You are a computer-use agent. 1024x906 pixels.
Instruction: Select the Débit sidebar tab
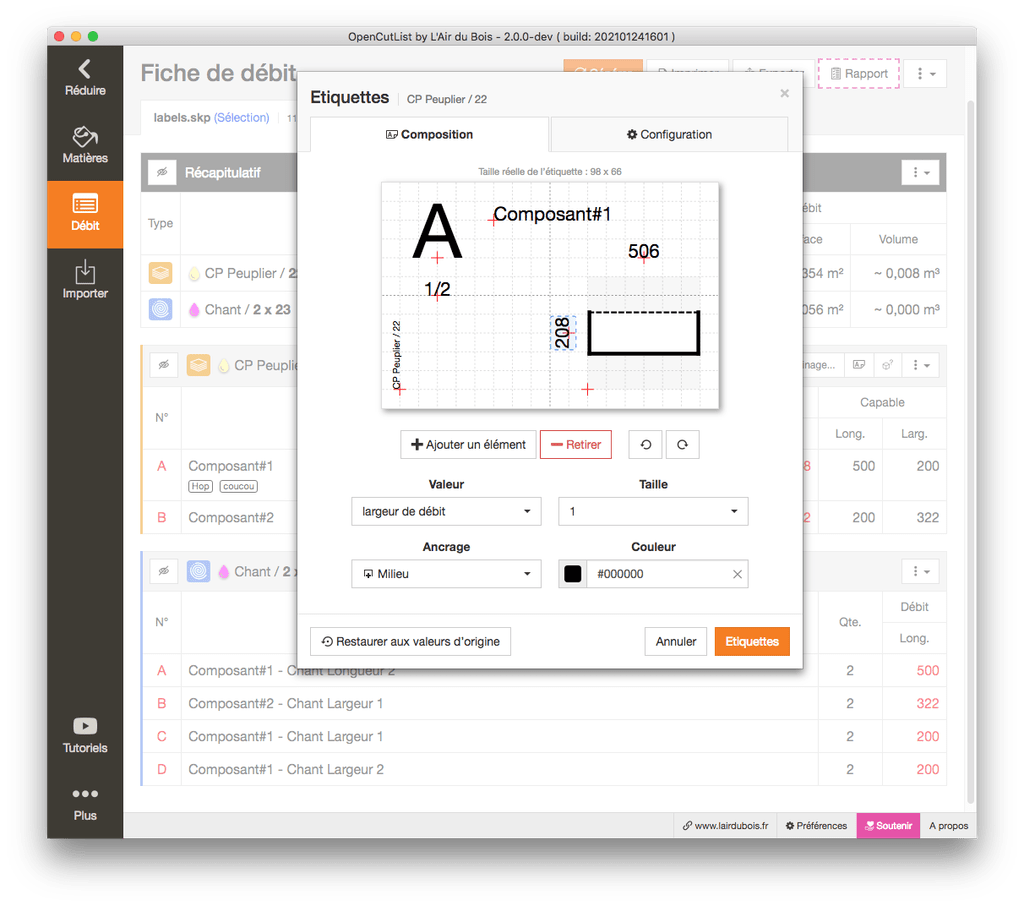(x=85, y=214)
